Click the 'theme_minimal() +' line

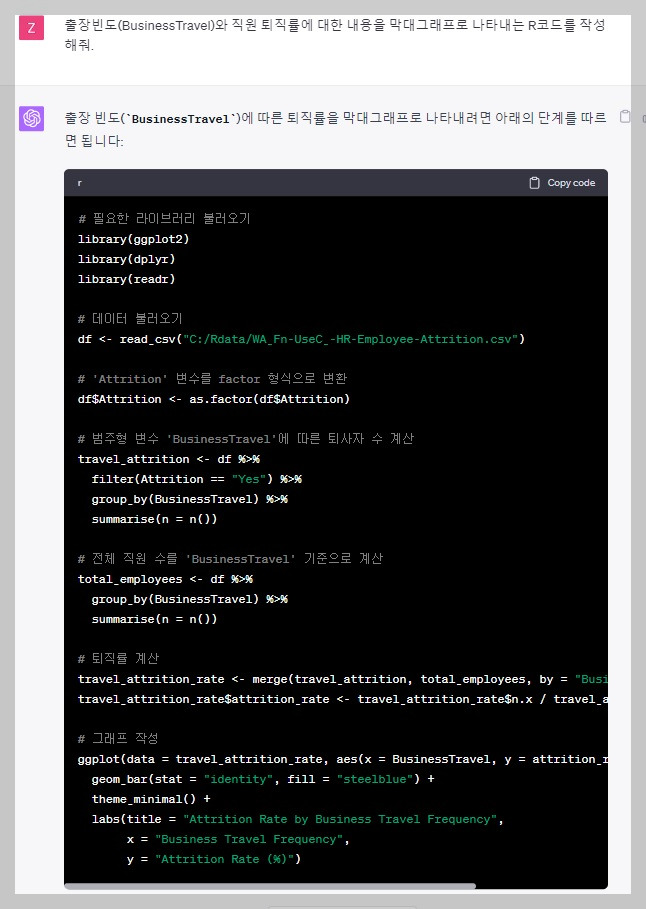click(151, 799)
